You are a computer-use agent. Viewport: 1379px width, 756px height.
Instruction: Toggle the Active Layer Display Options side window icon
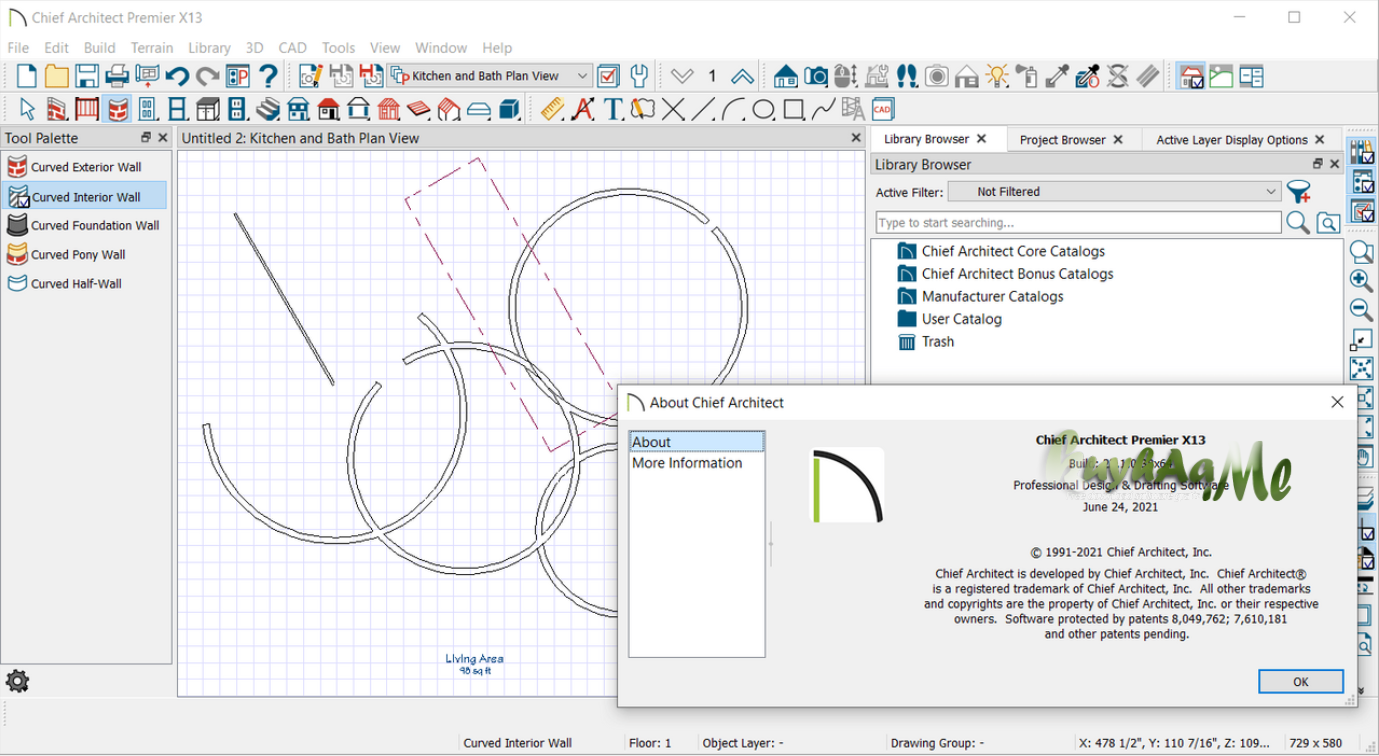pos(1361,210)
